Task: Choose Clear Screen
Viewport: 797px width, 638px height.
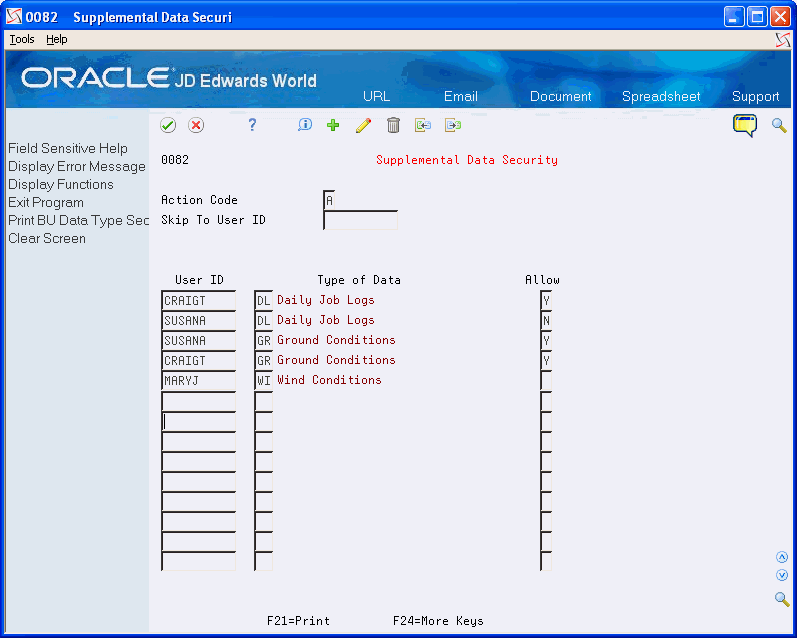Action: (x=47, y=238)
